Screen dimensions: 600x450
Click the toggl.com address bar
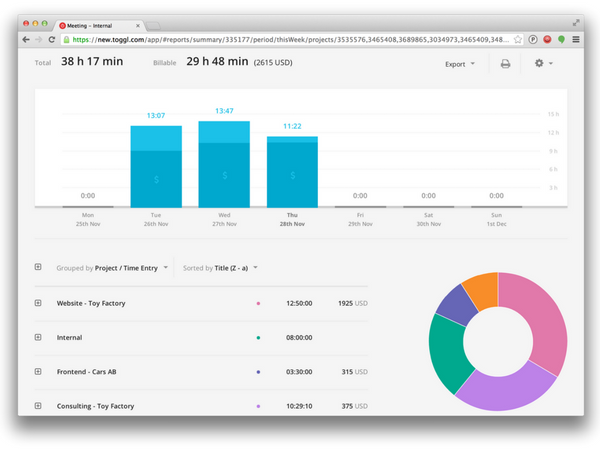point(291,39)
